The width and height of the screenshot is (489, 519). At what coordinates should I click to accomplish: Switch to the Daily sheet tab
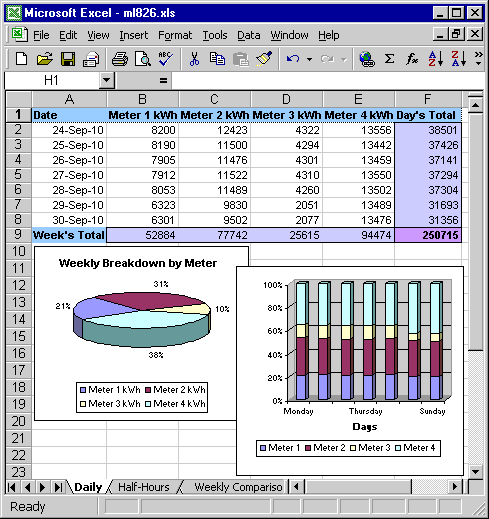88,487
